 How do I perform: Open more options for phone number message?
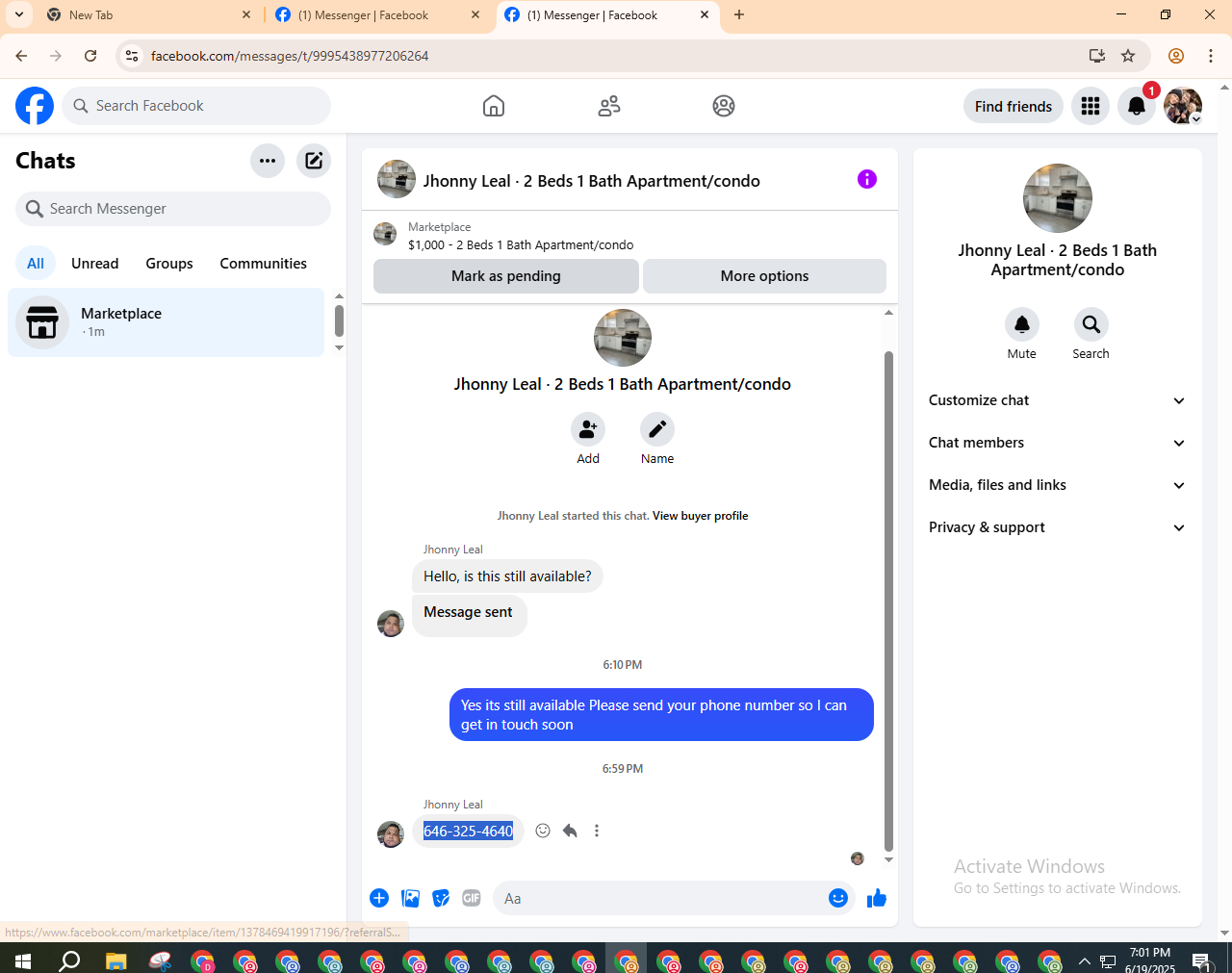597,831
